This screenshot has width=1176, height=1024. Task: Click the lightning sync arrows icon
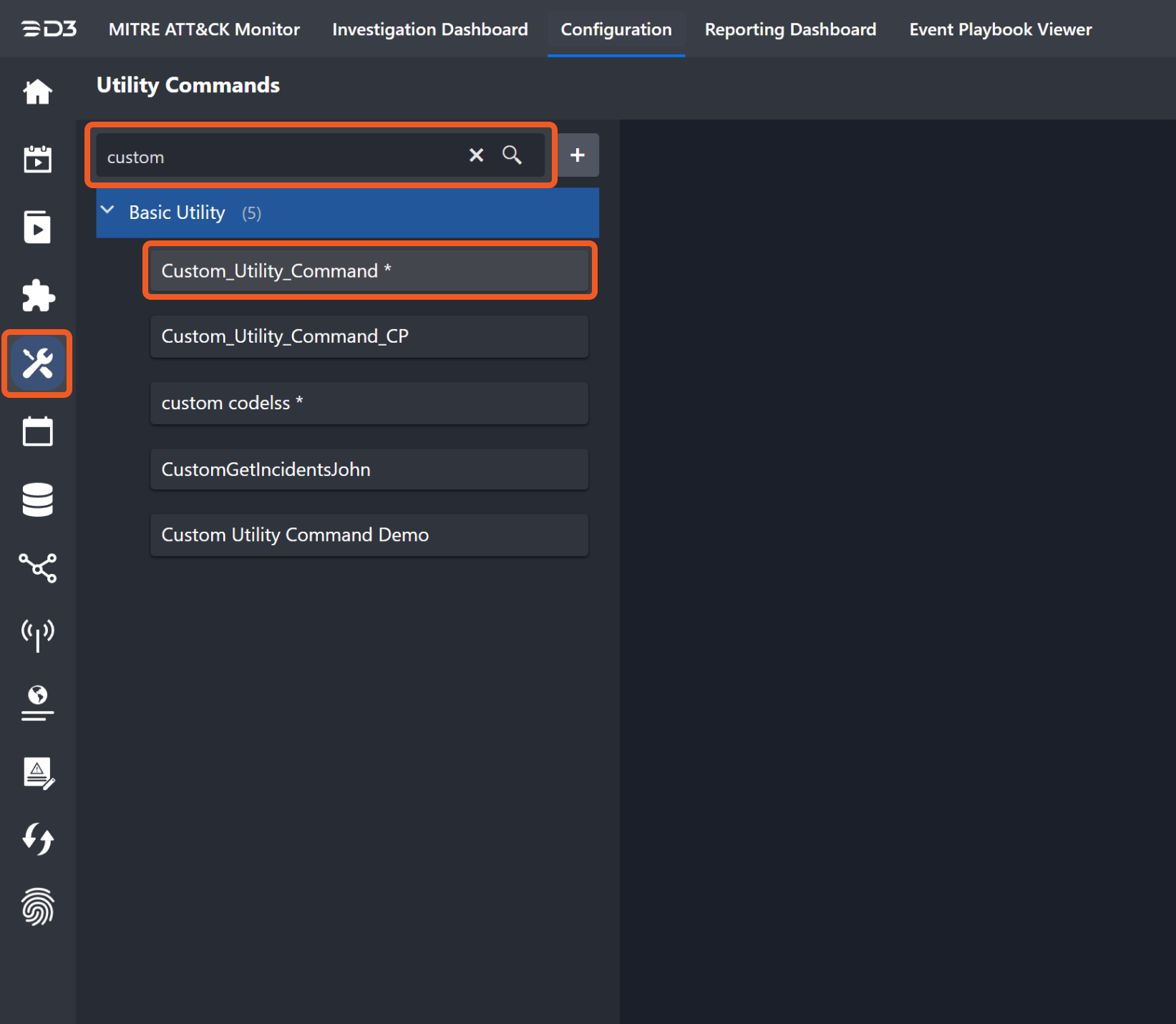37,839
